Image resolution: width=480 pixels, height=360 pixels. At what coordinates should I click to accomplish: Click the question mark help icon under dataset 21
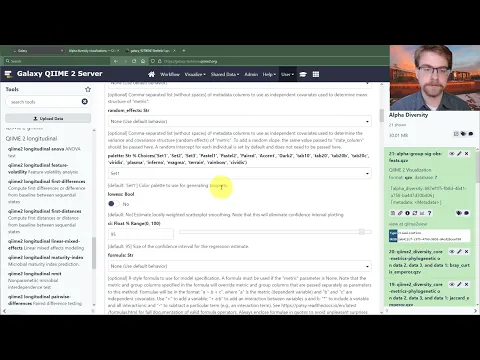coord(429,213)
